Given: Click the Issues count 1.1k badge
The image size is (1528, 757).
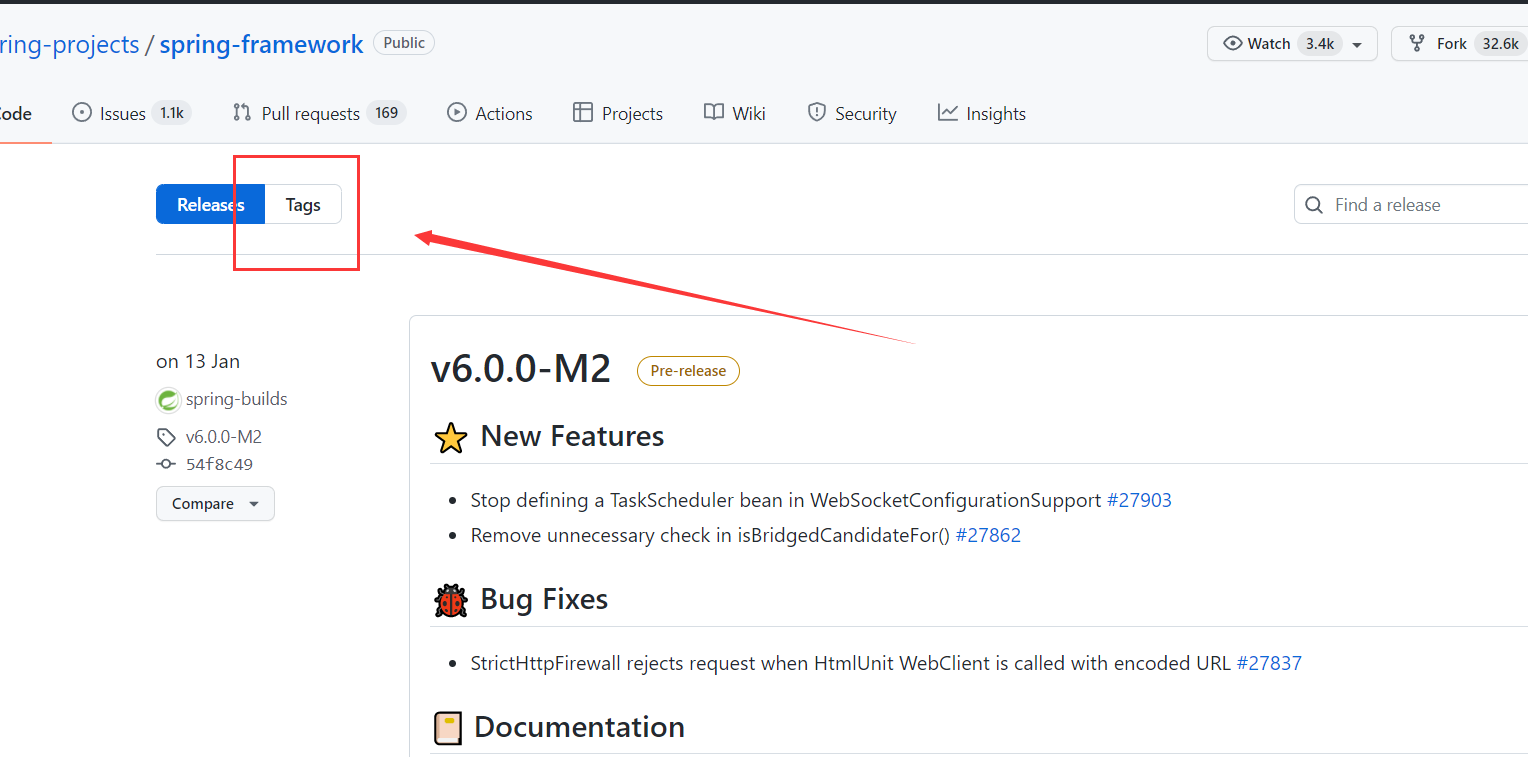Looking at the screenshot, I should 172,113.
